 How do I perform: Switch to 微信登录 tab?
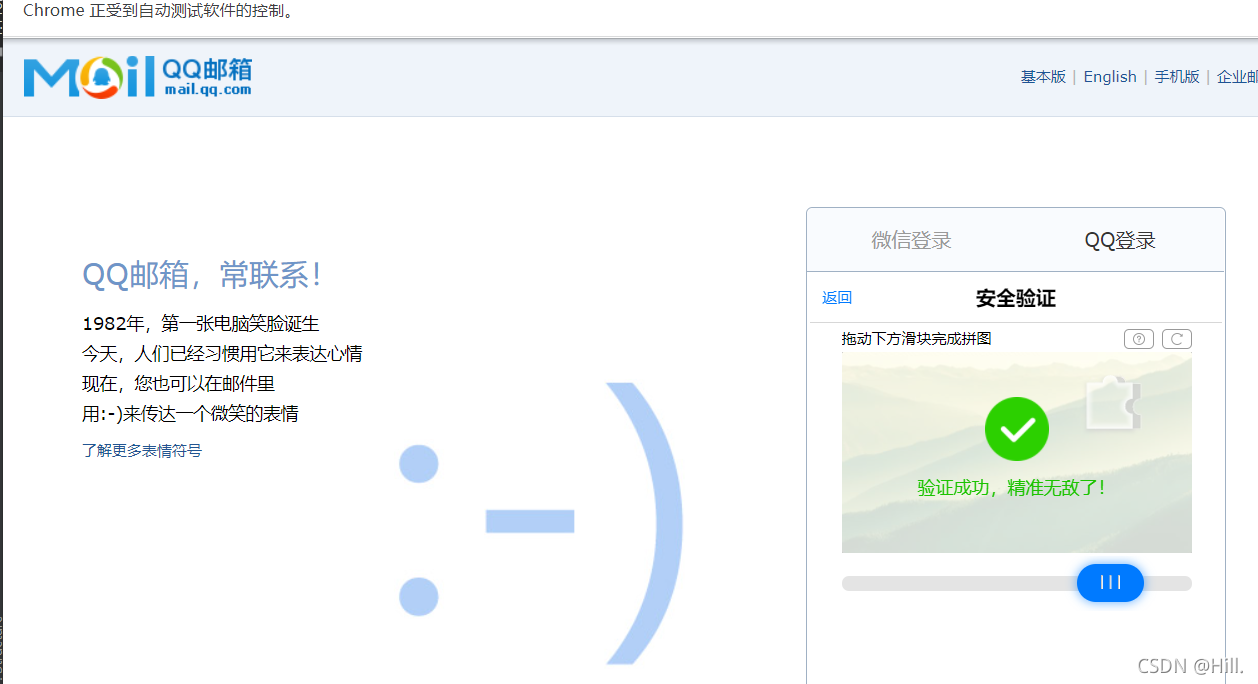(x=911, y=240)
